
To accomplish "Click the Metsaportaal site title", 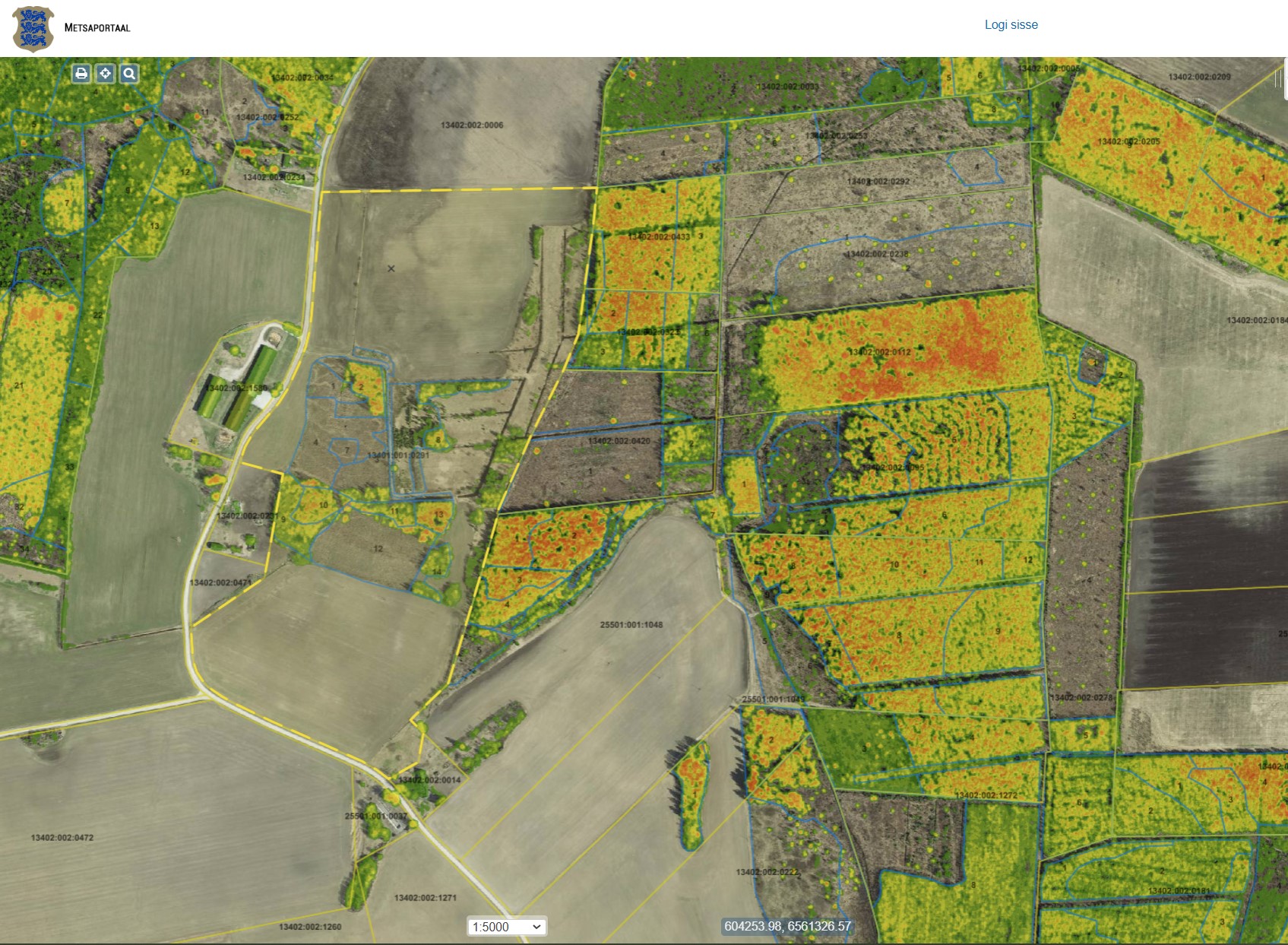I will click(97, 28).
